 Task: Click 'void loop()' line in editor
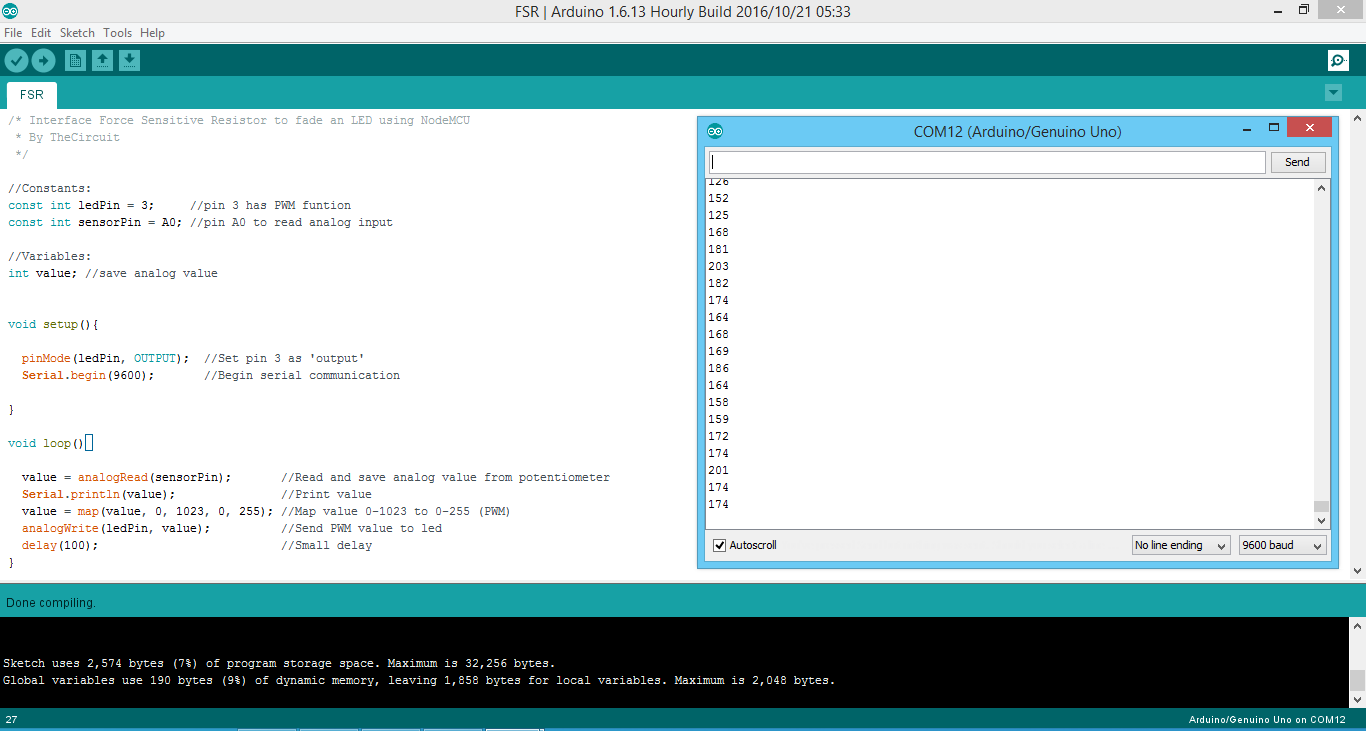click(46, 443)
